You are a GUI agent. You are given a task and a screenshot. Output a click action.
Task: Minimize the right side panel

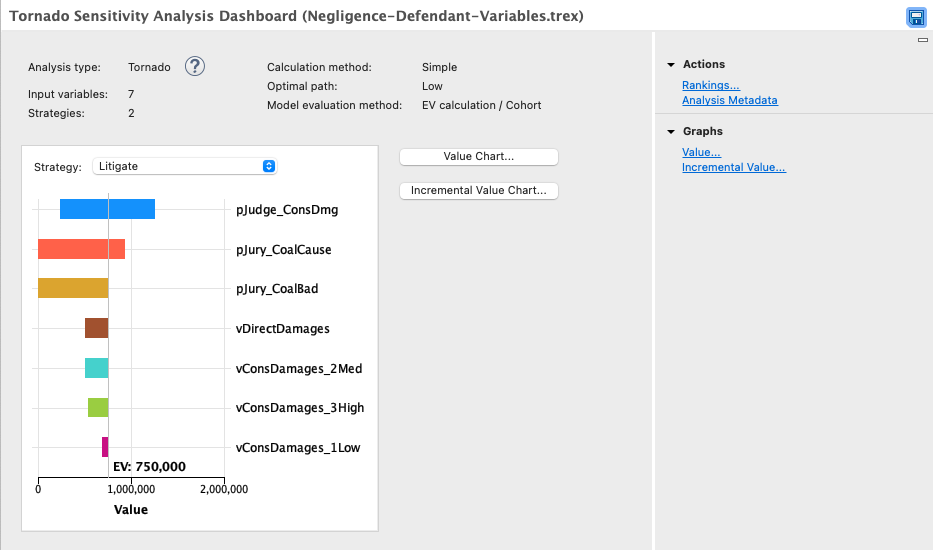(x=922, y=40)
